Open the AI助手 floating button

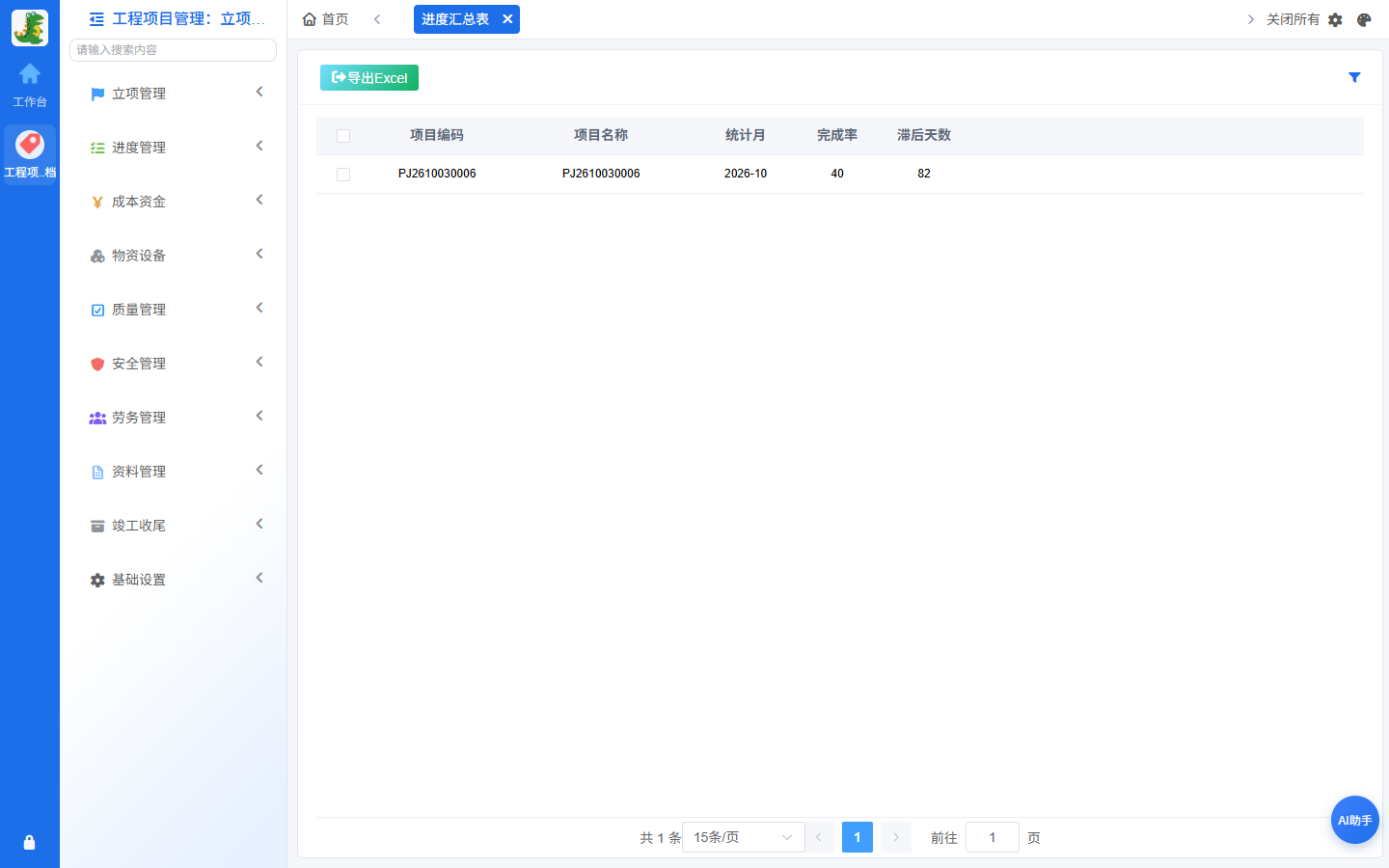[x=1354, y=820]
